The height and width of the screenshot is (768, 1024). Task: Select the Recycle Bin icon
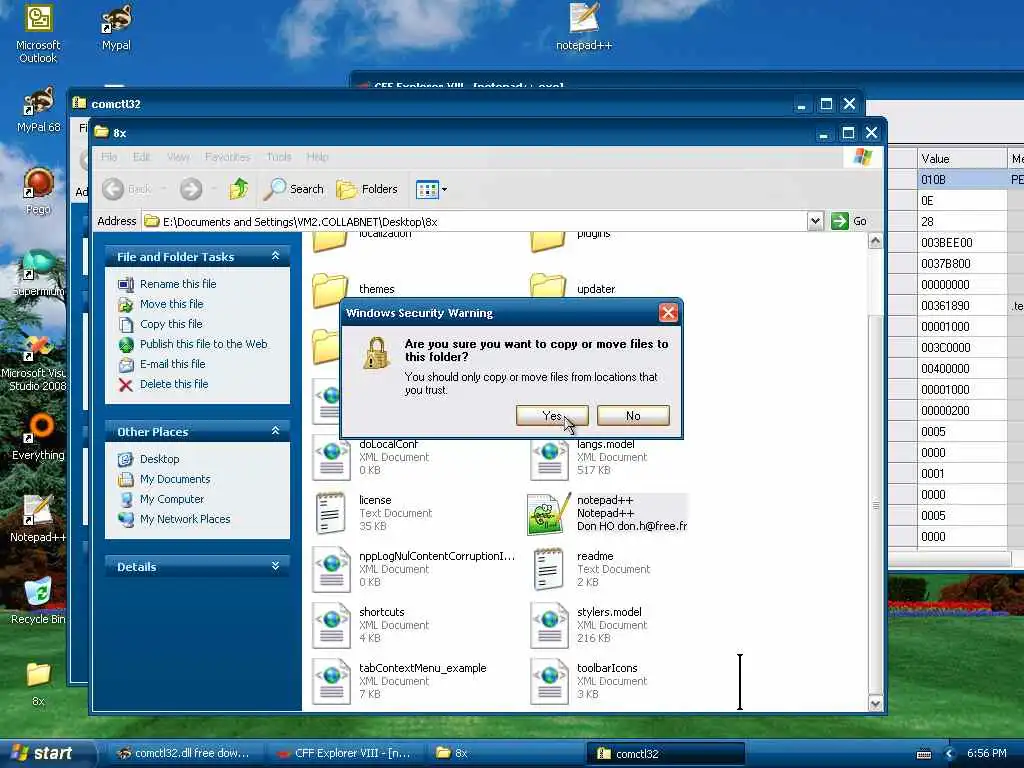point(38,601)
